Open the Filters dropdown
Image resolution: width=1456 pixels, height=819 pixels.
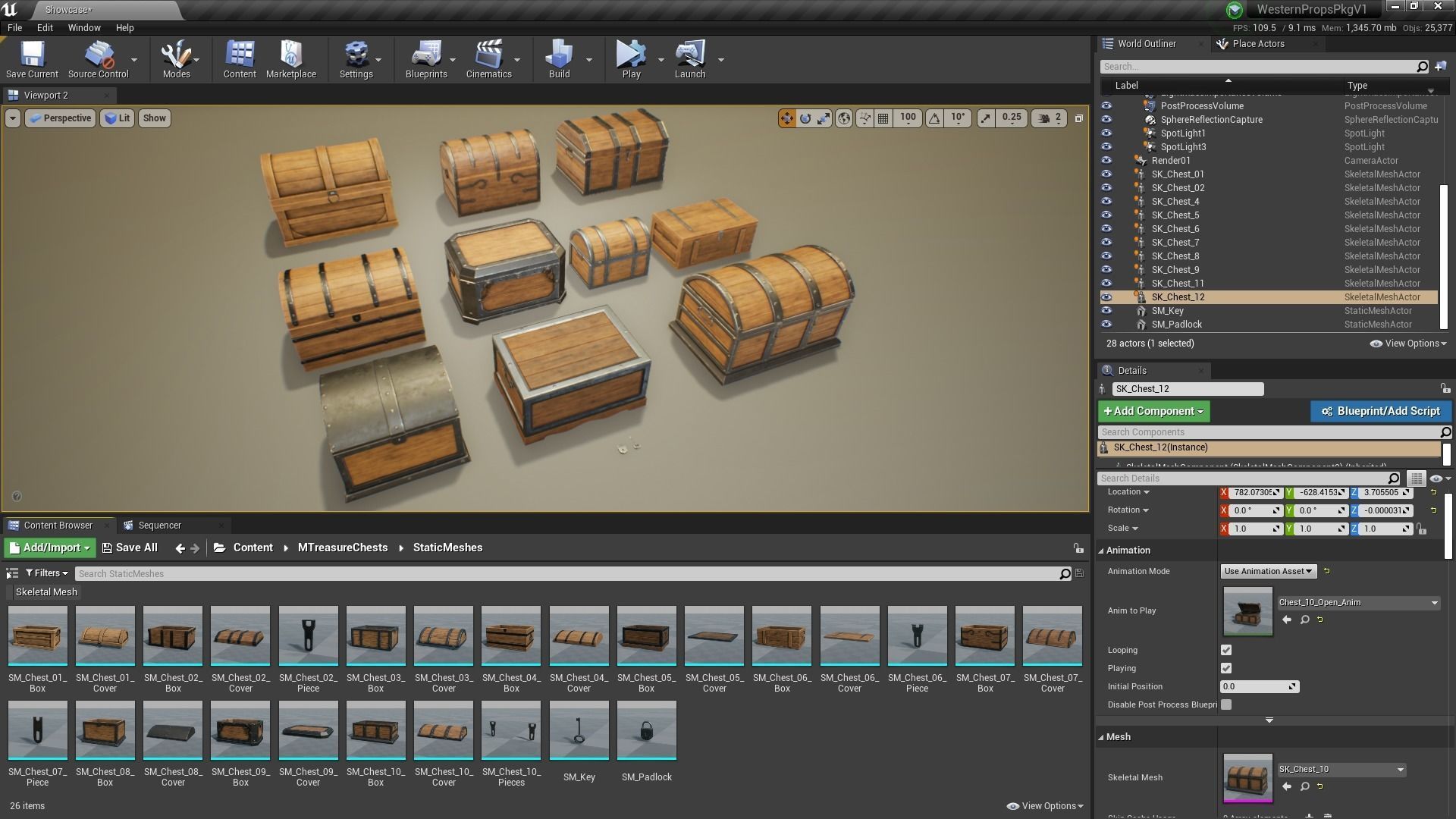tap(46, 573)
